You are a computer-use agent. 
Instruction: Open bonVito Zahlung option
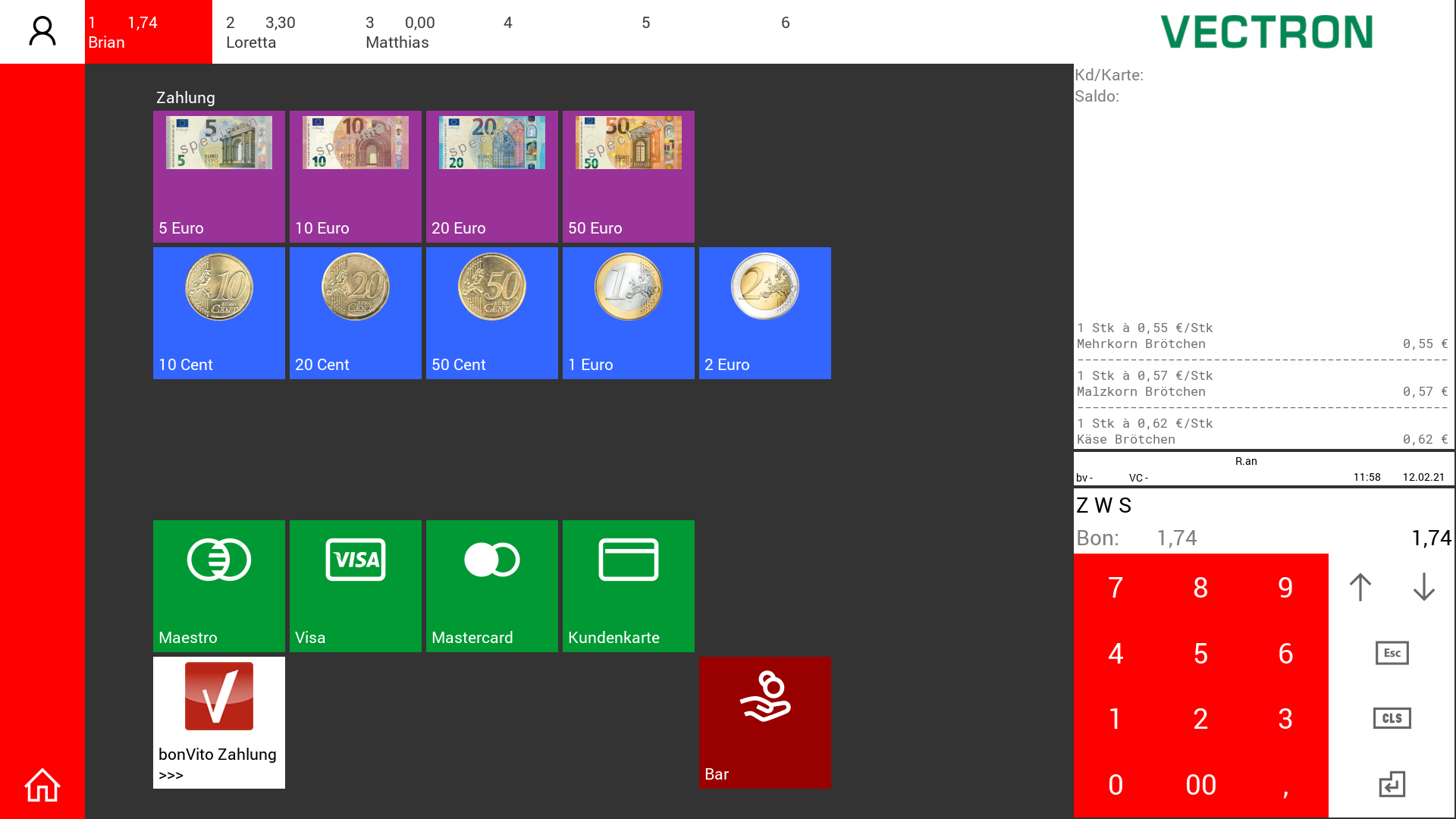218,722
